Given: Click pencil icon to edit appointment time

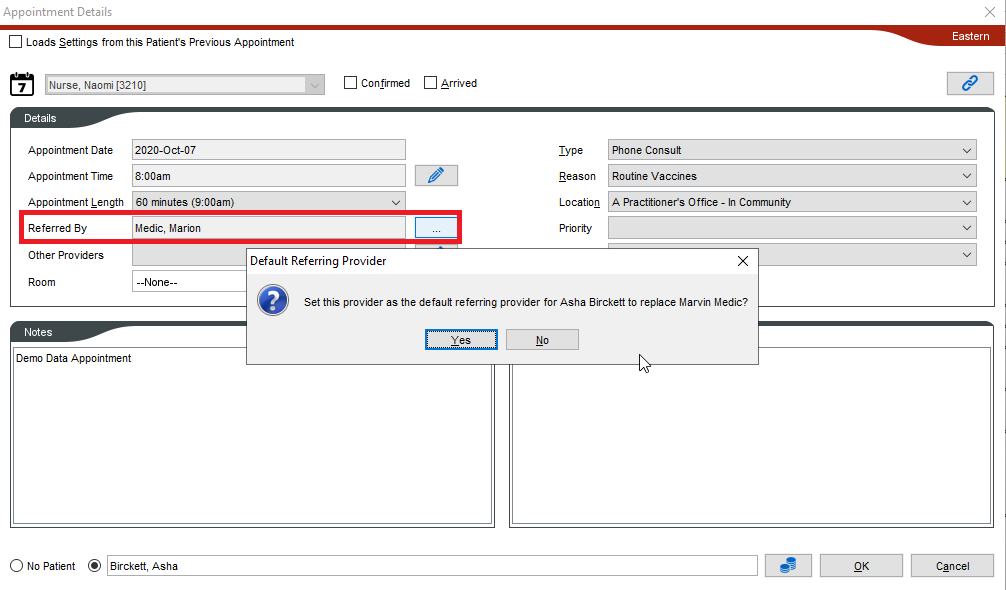Looking at the screenshot, I should coord(436,176).
